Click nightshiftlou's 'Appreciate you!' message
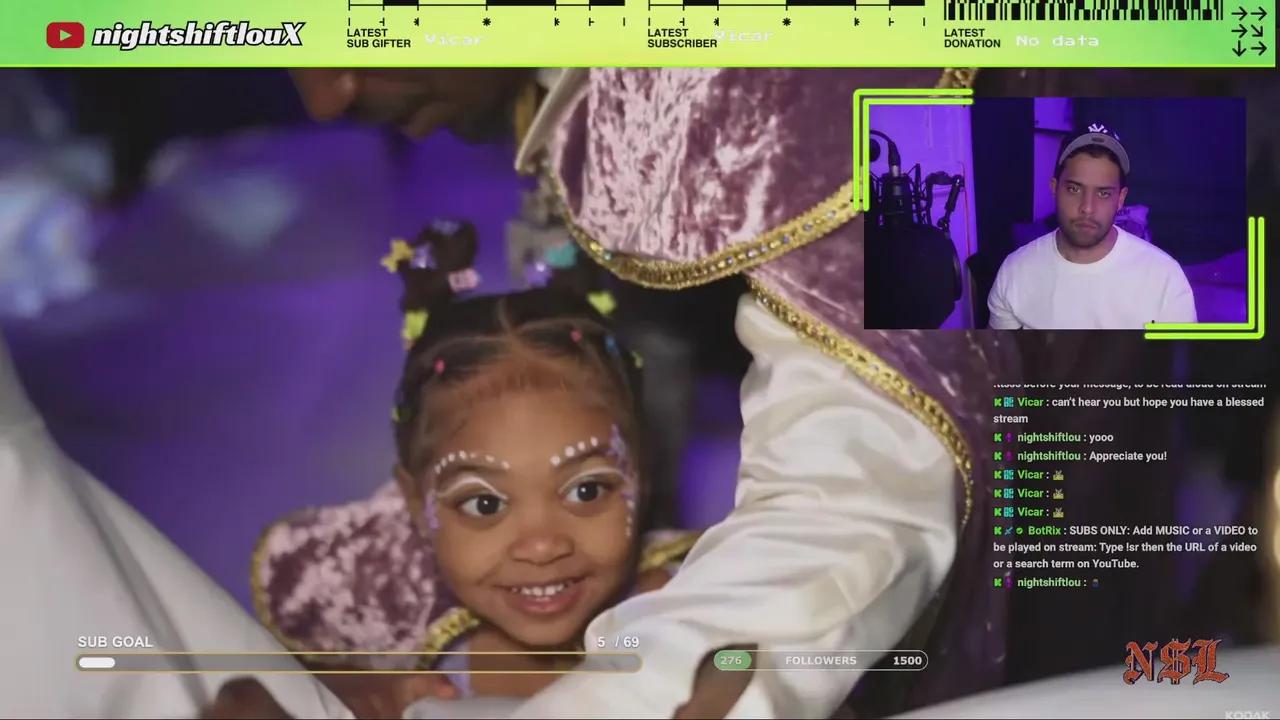The image size is (1280, 720). 1127,456
